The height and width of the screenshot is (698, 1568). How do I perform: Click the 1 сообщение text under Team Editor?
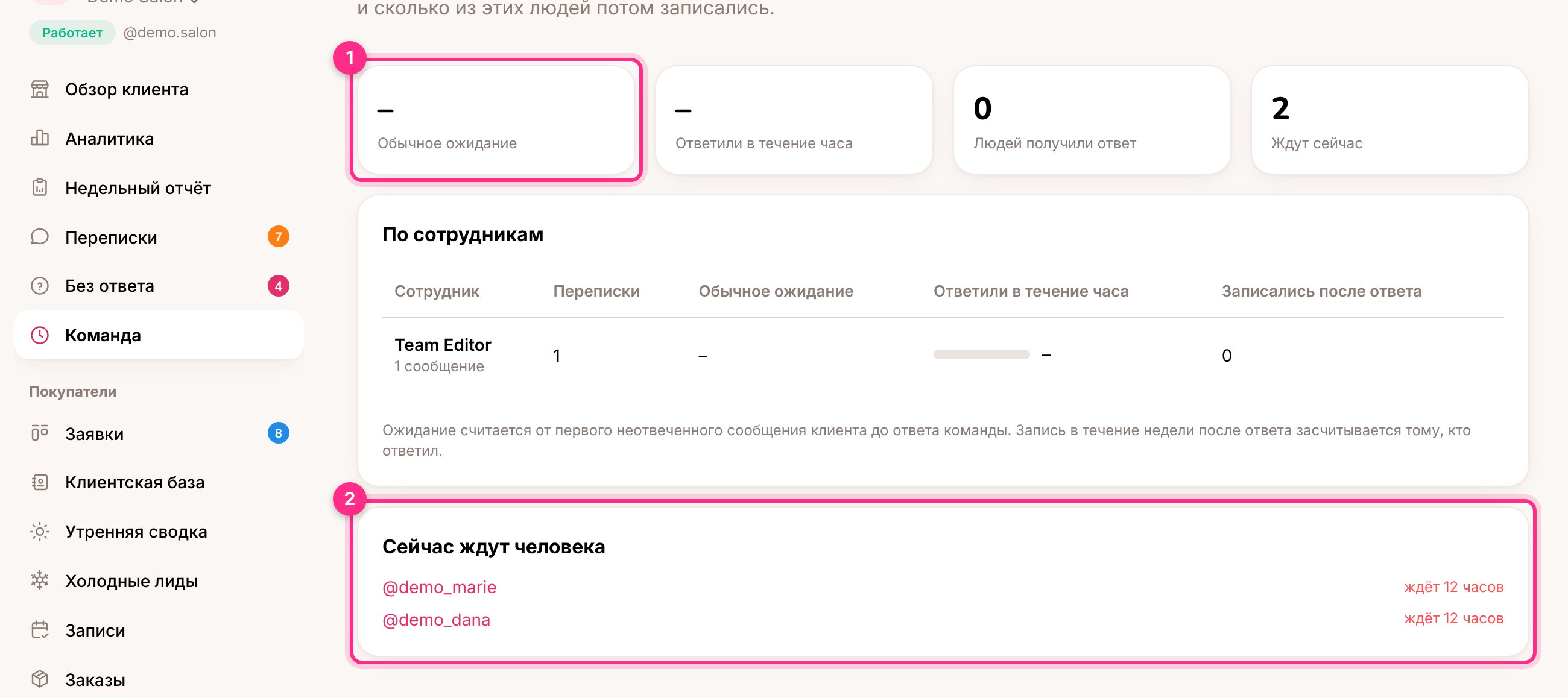(439, 366)
